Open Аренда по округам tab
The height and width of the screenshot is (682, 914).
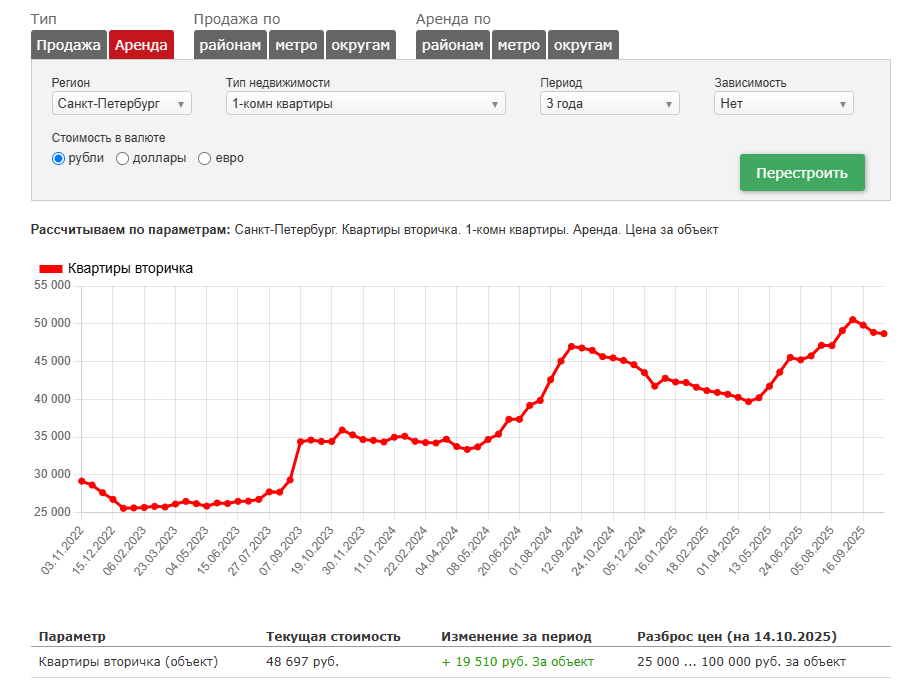(x=583, y=45)
